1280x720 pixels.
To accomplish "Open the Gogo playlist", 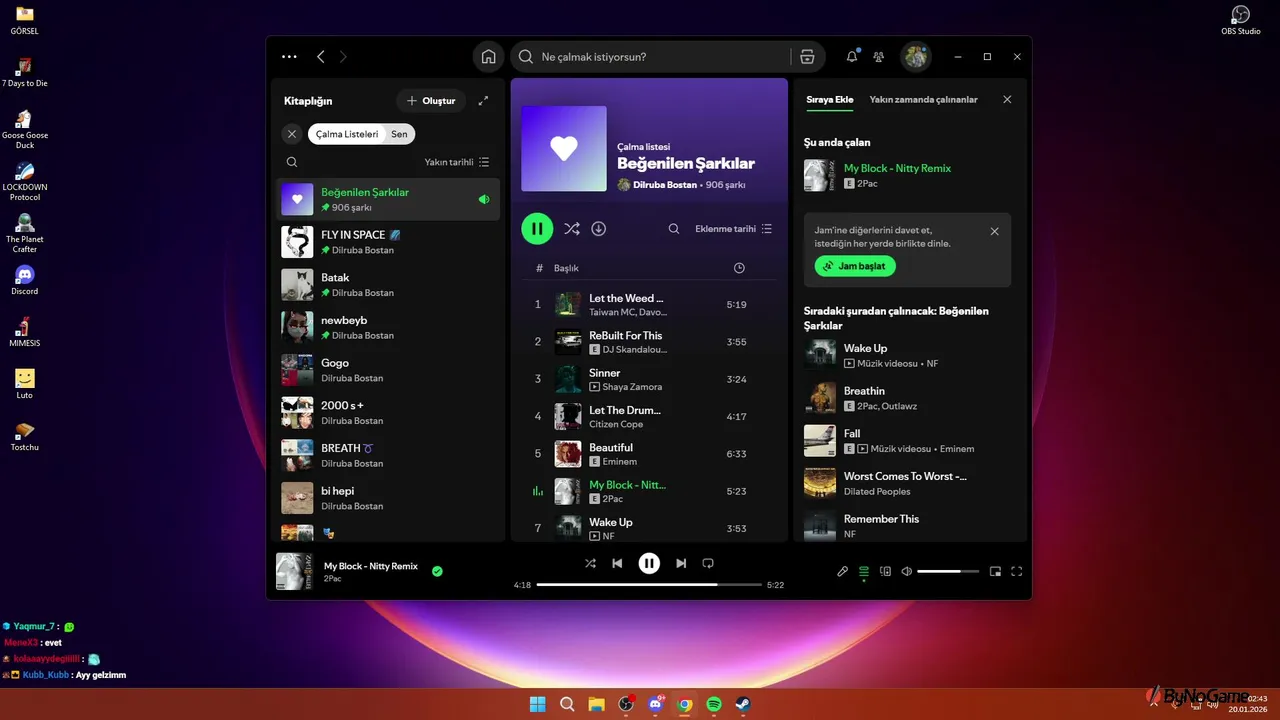I will pos(388,370).
